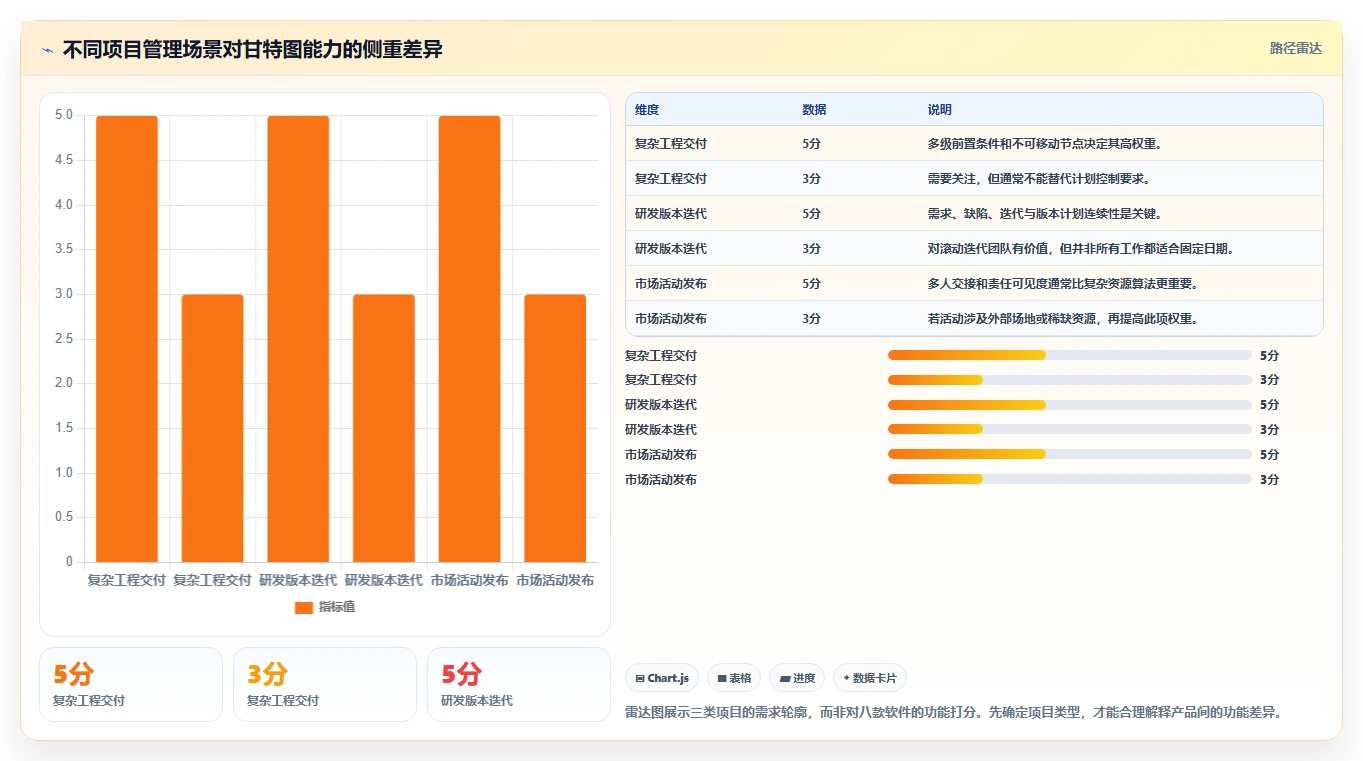Viewport: 1363px width, 761px height.
Task: Open the orange 5分 复杂工程交付 data card
Action: 131,684
